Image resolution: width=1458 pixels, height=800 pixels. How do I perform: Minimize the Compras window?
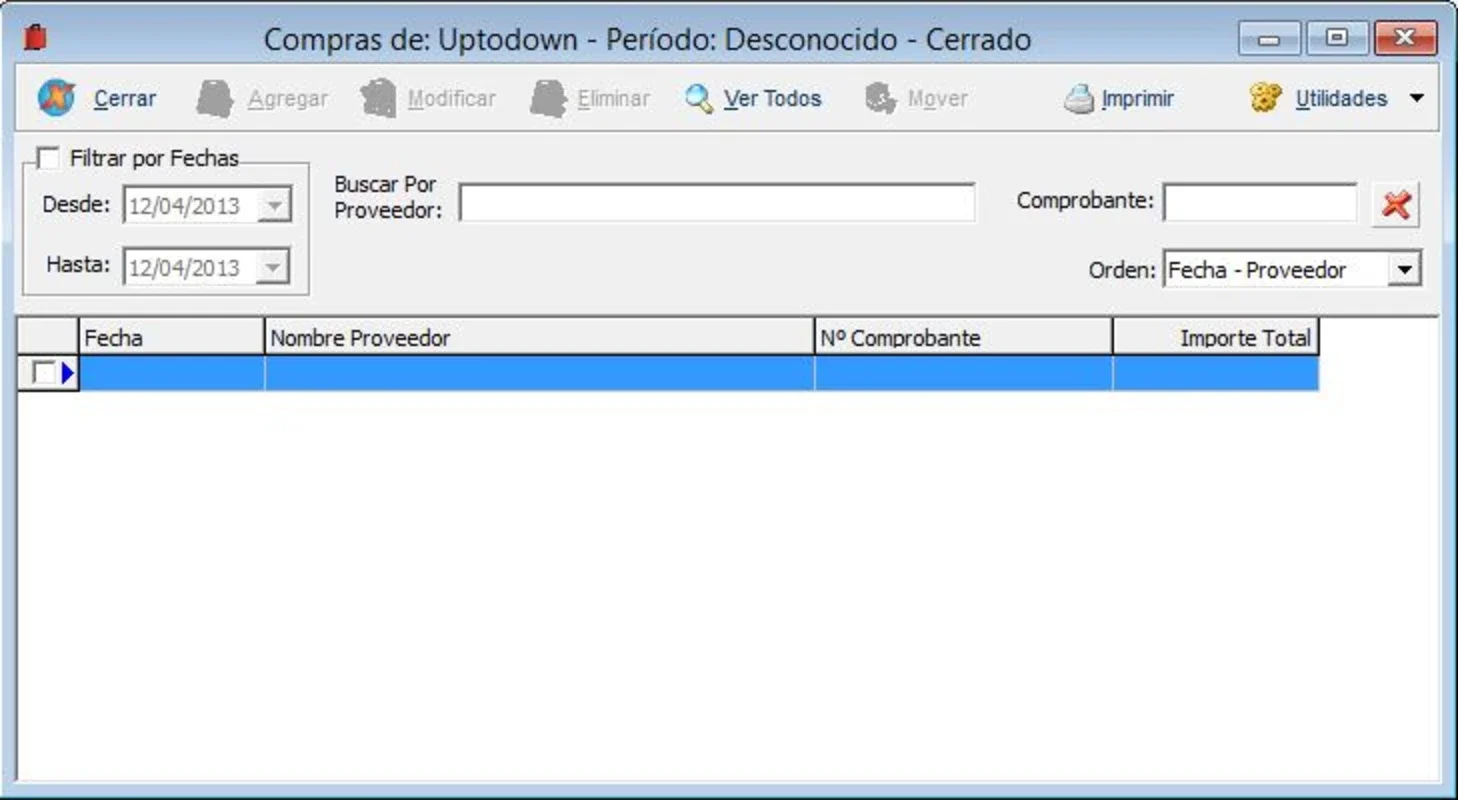[1270, 39]
